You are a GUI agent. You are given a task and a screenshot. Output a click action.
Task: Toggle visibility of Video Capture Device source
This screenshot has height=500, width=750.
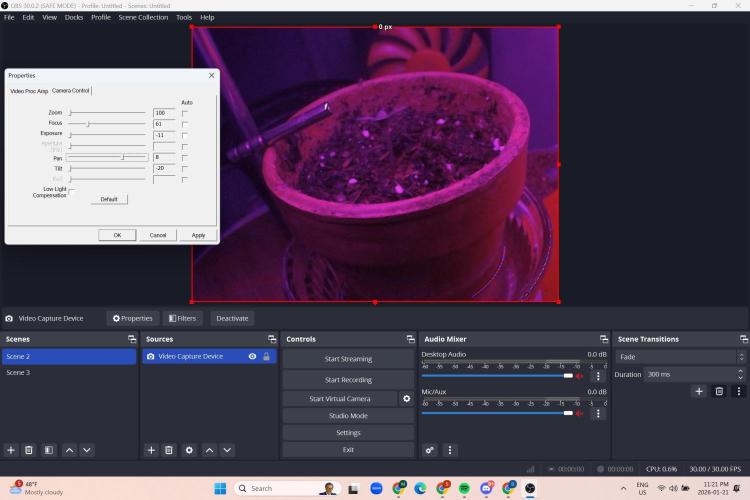tap(252, 356)
